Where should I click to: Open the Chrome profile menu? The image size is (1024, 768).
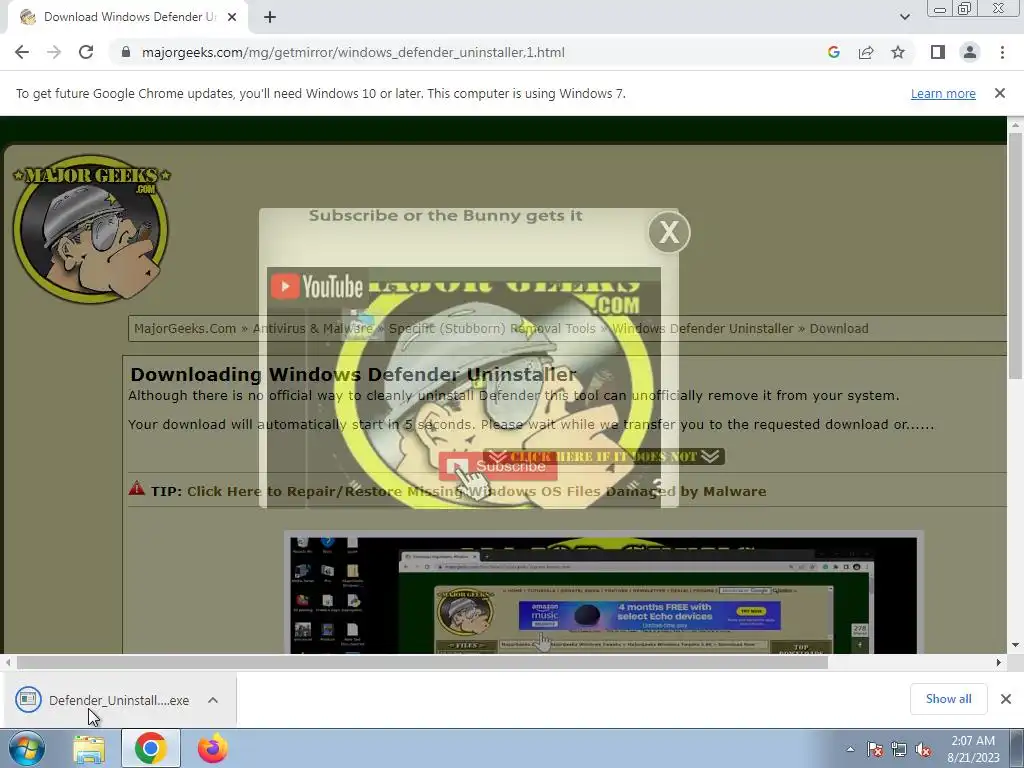point(970,52)
